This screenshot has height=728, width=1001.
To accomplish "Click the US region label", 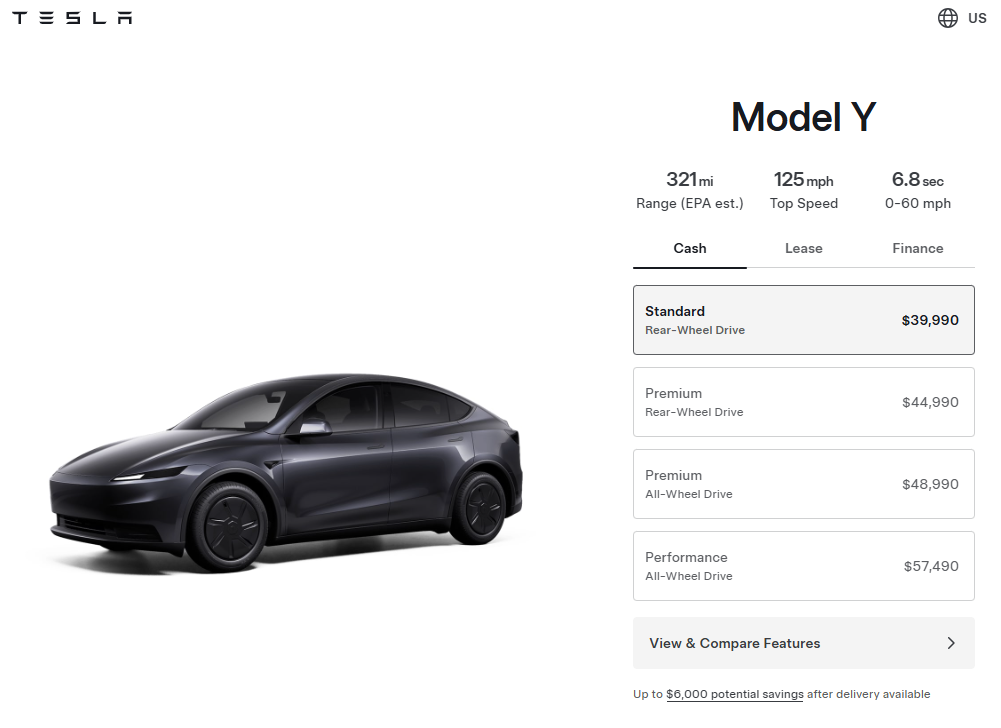I will [x=977, y=18].
